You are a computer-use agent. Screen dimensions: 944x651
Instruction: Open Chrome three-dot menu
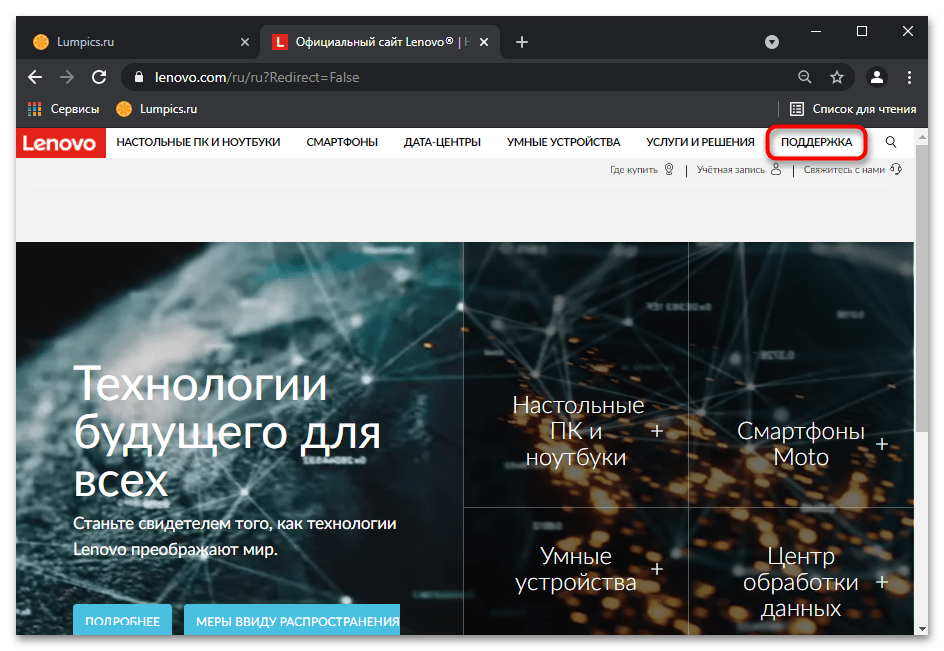tap(909, 77)
